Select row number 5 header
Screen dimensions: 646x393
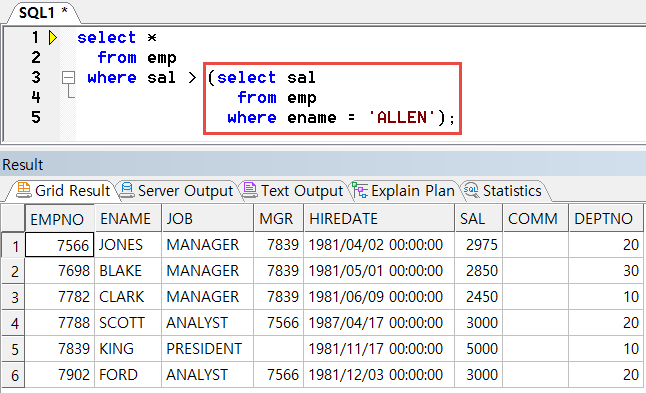[x=13, y=349]
